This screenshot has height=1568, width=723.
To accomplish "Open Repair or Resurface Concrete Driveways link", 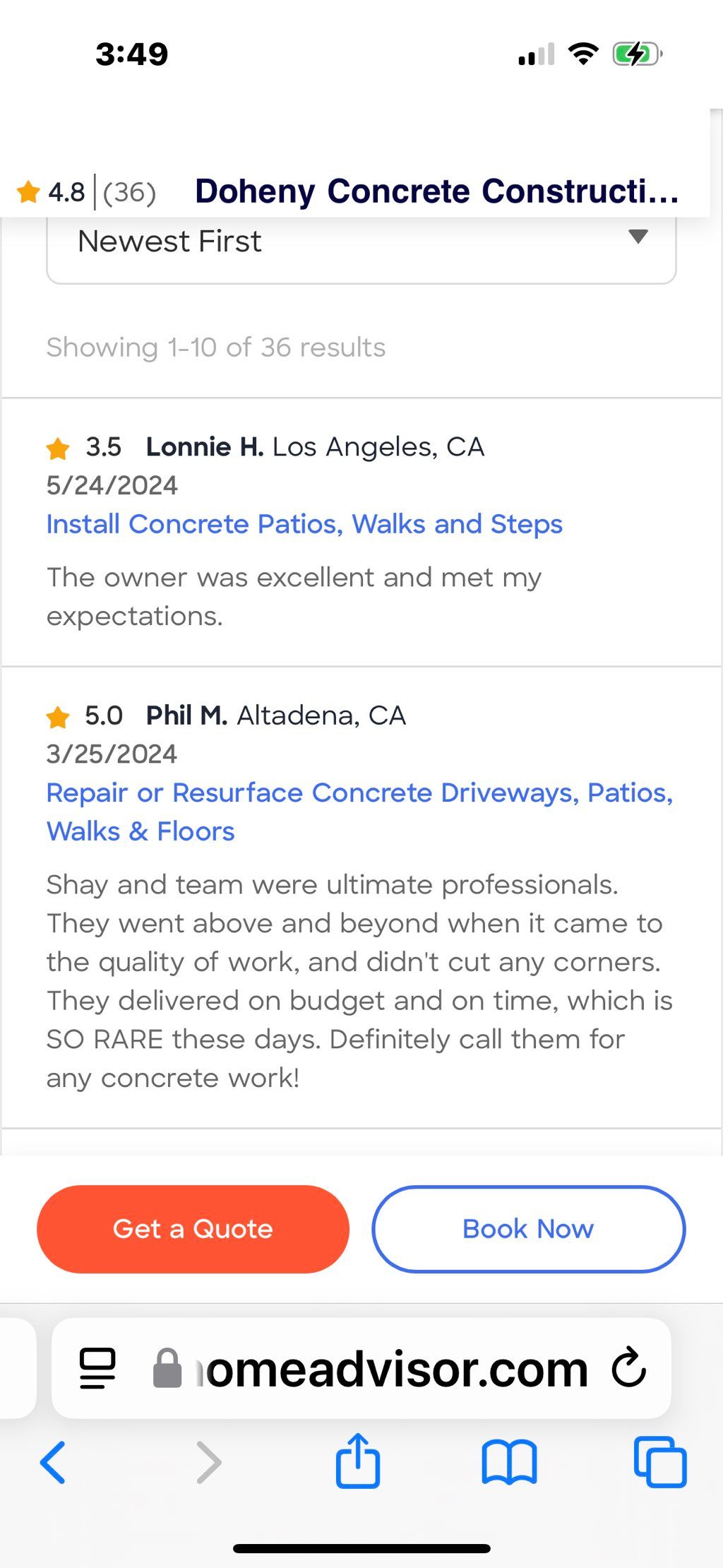I will point(359,812).
